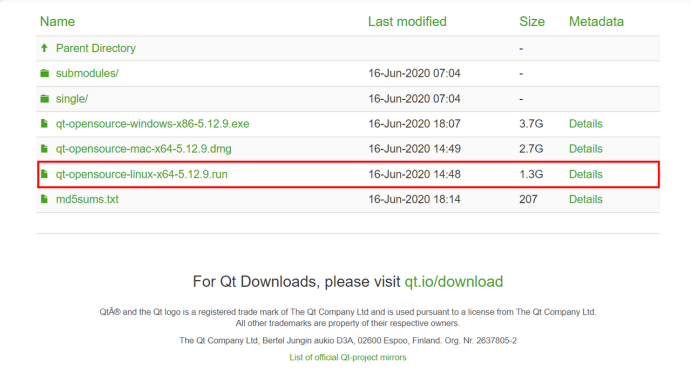Open the submodules/ folder link

(x=87, y=73)
